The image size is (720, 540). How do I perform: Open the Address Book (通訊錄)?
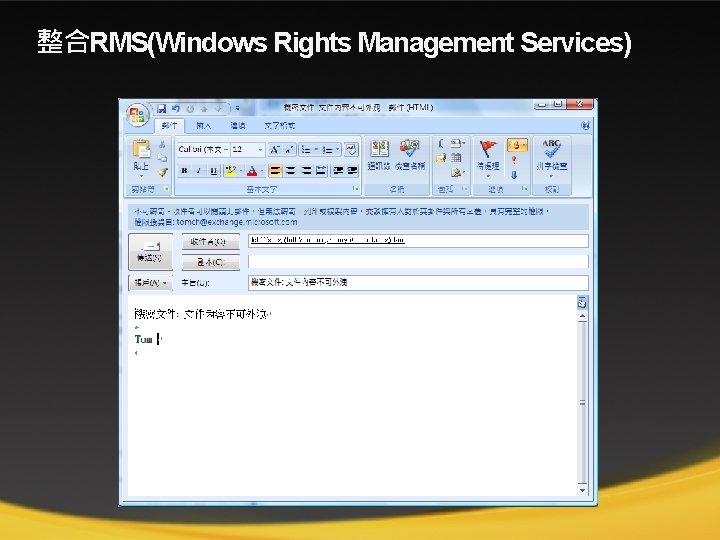tap(379, 155)
